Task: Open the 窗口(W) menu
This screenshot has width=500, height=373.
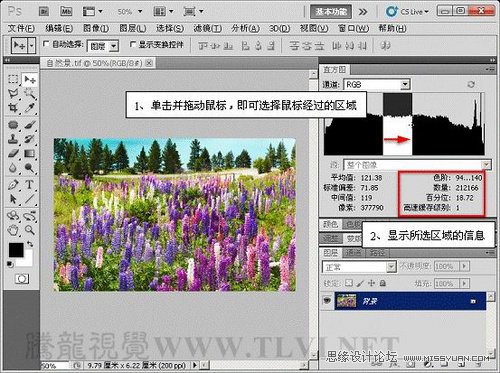Action: click(x=353, y=29)
